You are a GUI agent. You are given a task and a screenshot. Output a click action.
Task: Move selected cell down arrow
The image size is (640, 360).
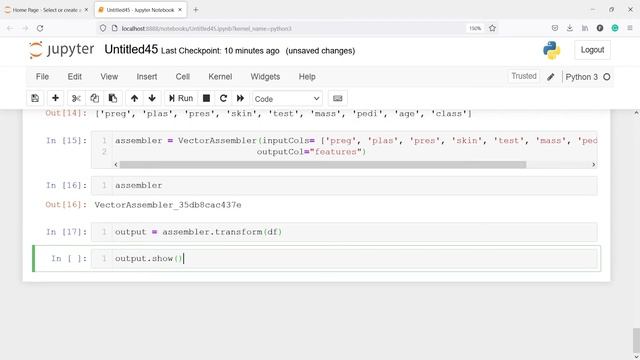[152, 98]
